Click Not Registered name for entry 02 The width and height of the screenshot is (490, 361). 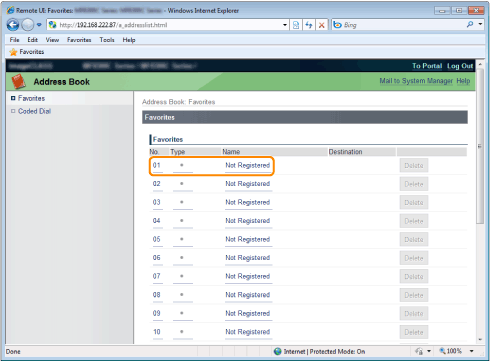248,184
